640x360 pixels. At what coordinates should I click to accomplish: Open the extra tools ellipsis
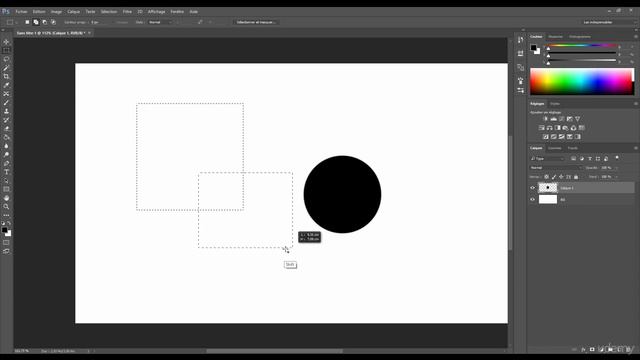(6, 215)
